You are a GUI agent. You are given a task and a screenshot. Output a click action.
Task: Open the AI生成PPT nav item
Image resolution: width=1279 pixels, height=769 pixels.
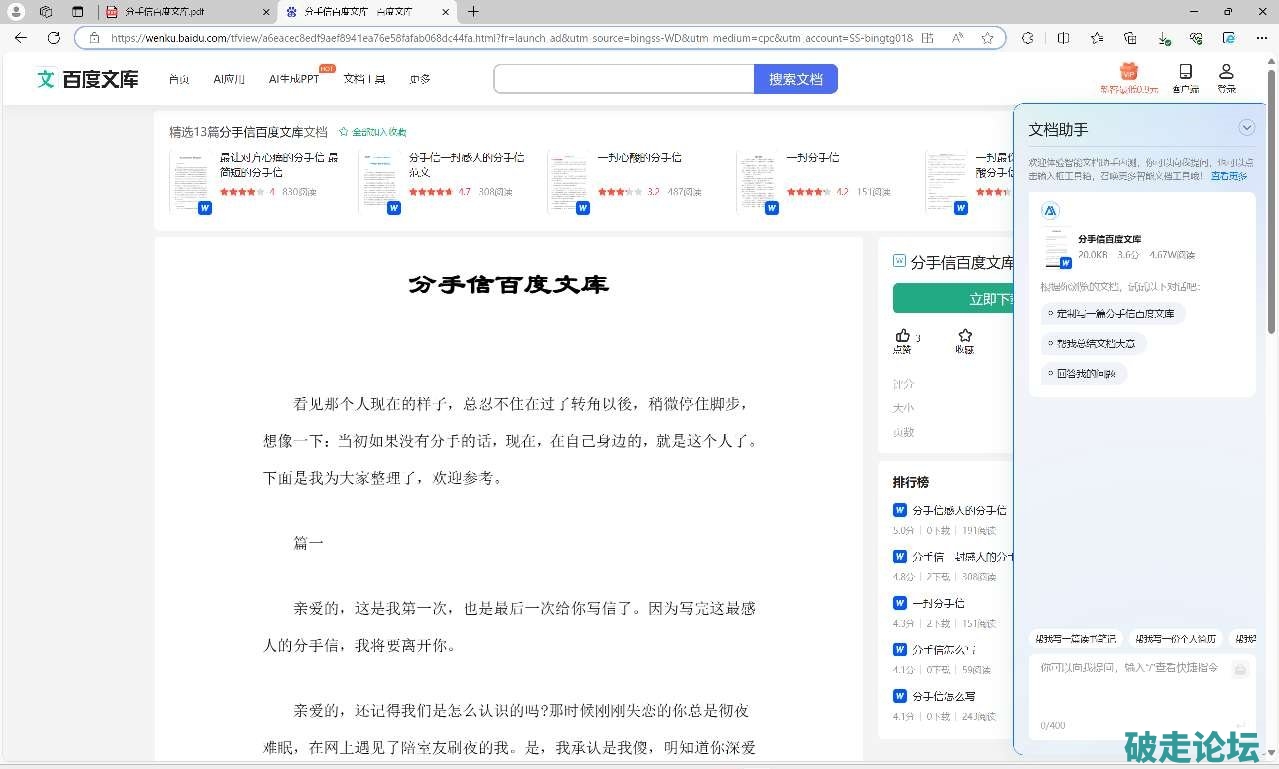tap(294, 79)
